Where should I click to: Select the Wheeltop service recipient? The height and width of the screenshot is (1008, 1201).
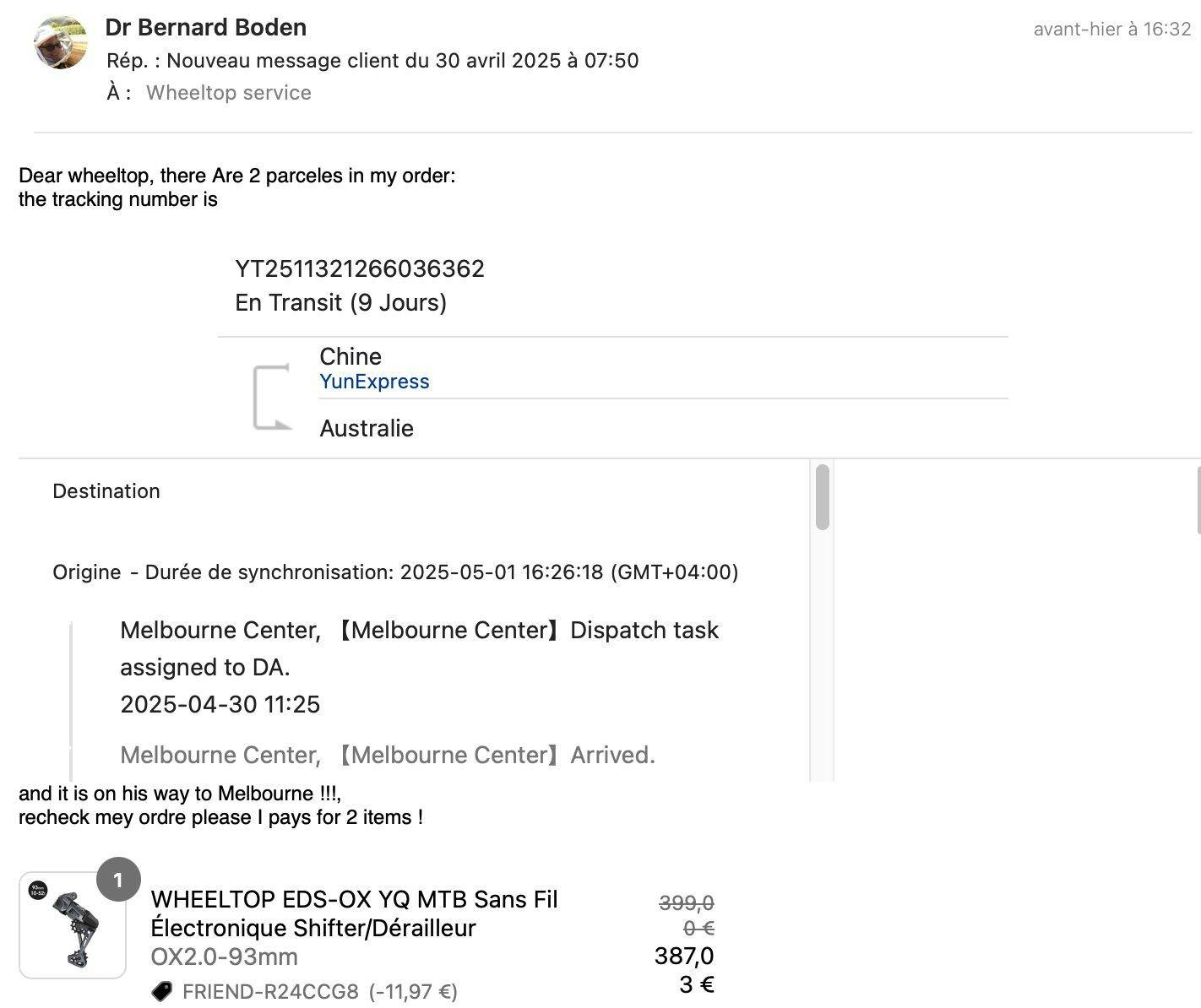pos(228,93)
